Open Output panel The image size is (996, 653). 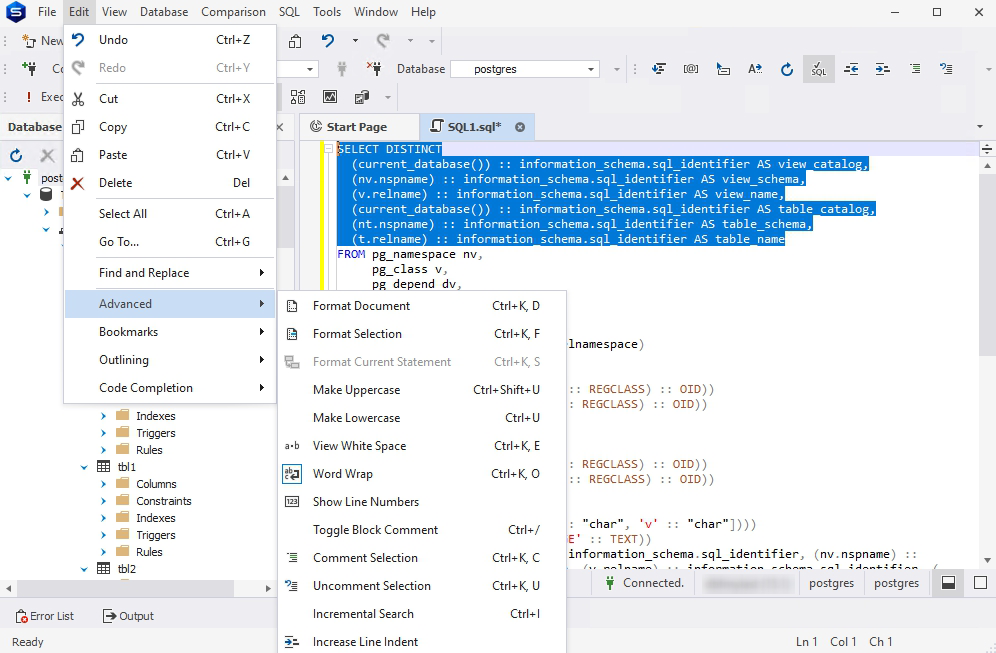click(x=128, y=616)
